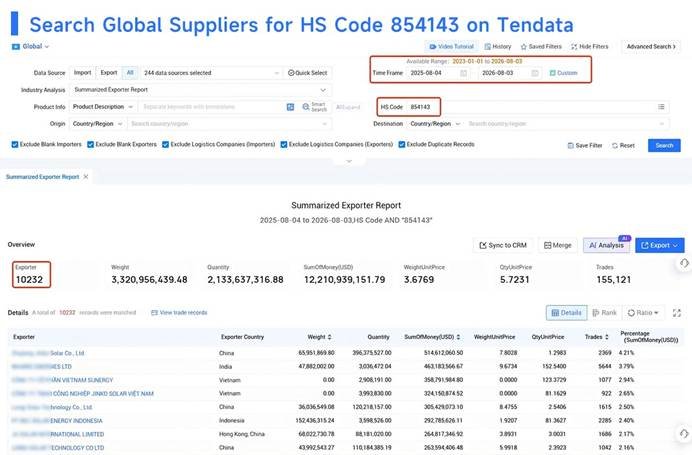Open the Export dropdown button

pyautogui.click(x=660, y=245)
